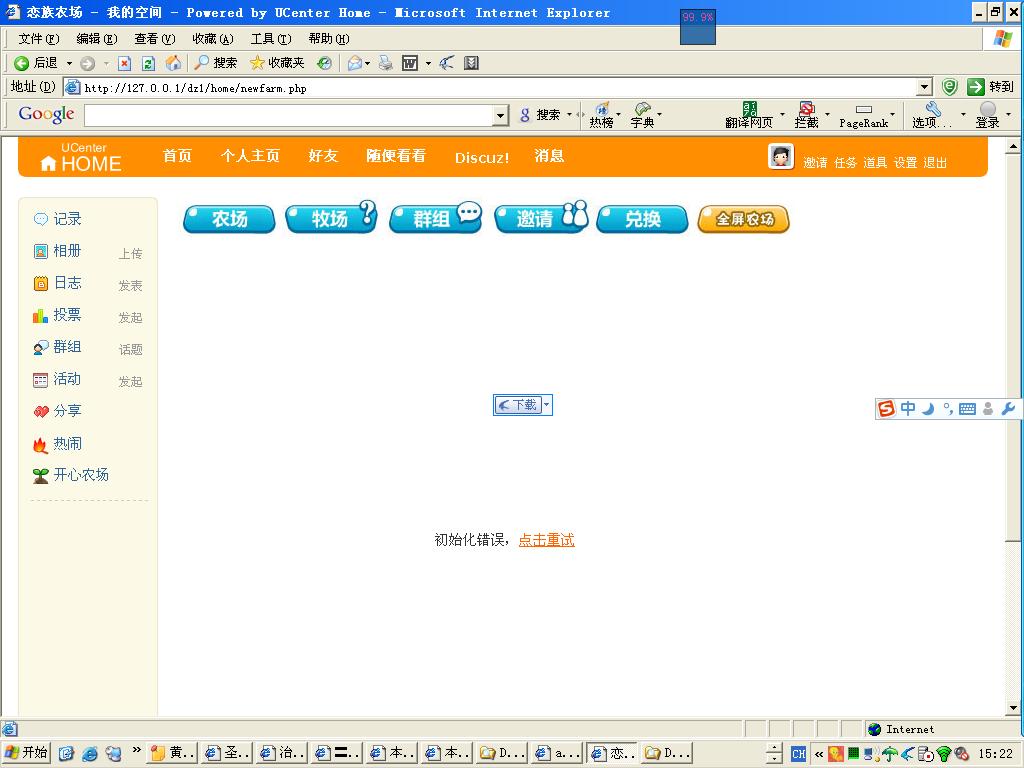Open 开心农场 in the left sidebar
This screenshot has width=1024, height=768.
(80, 475)
